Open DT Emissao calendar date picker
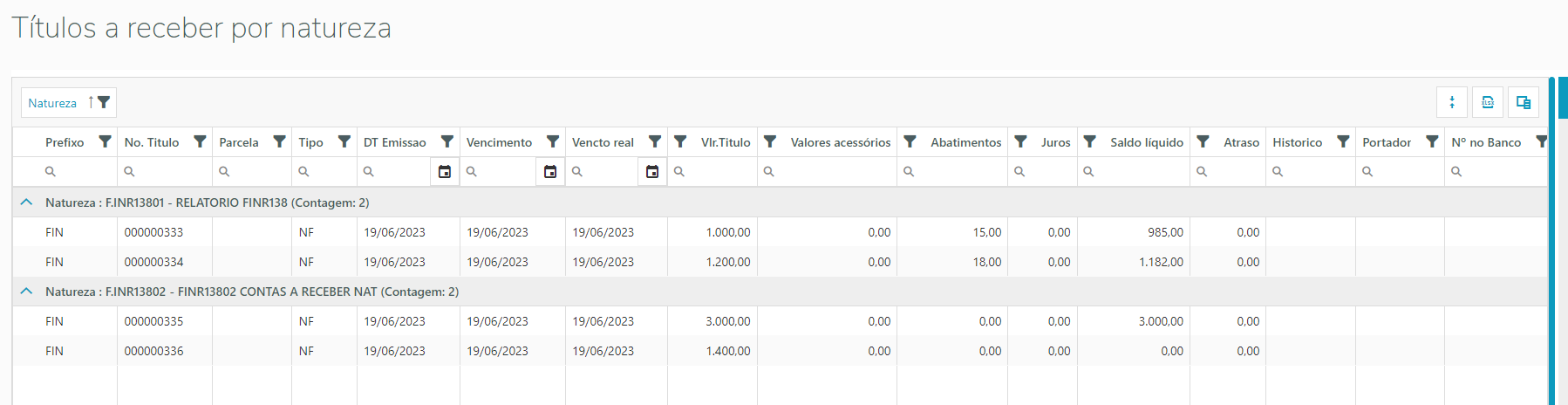Image resolution: width=1568 pixels, height=405 pixels. (444, 172)
